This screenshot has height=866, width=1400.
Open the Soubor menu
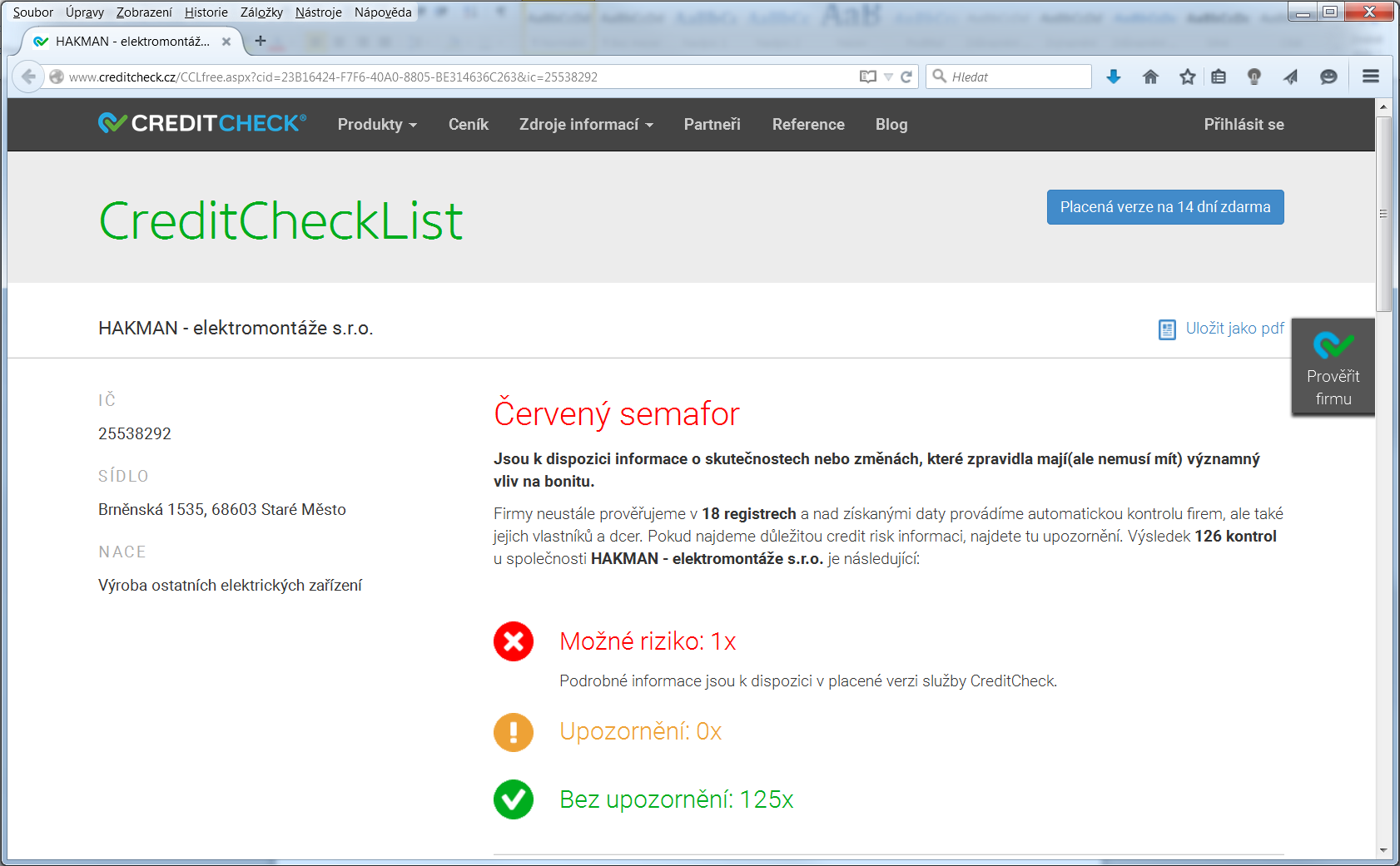click(x=33, y=12)
